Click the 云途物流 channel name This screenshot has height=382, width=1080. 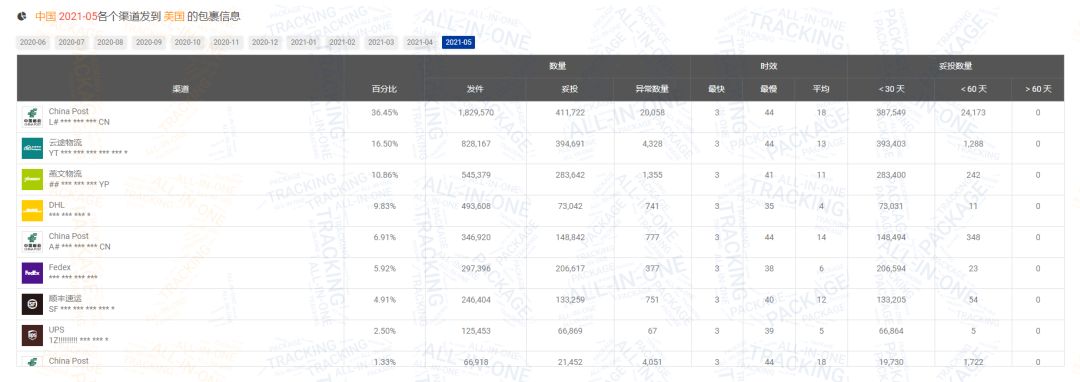click(65, 142)
